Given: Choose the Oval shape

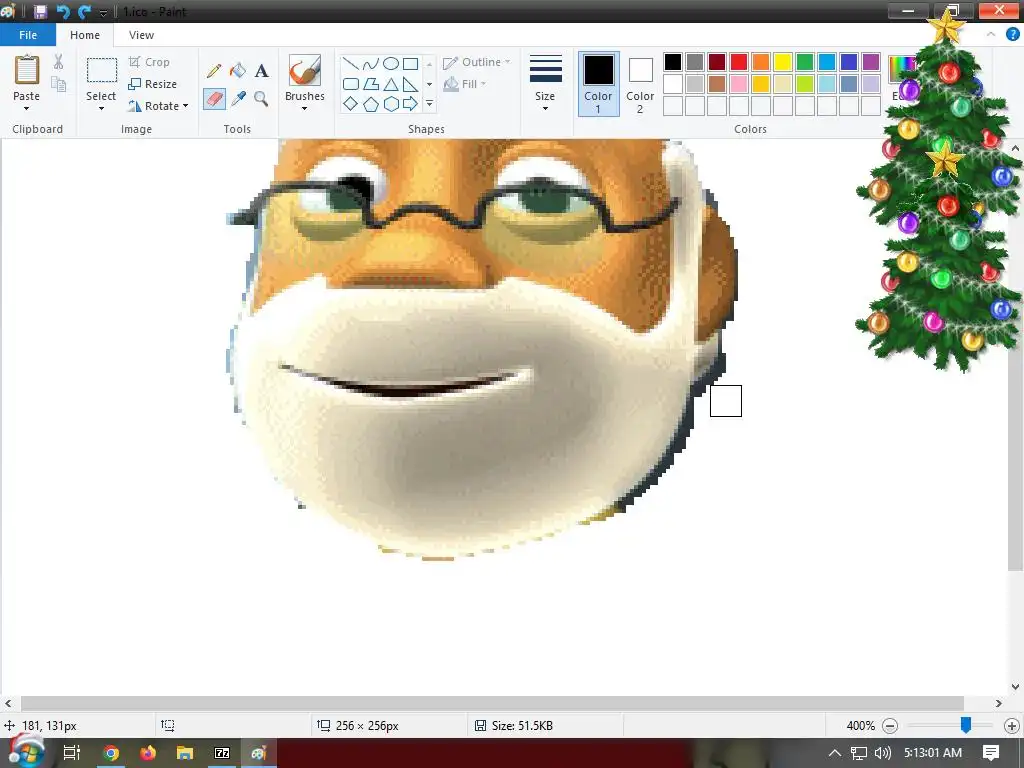Looking at the screenshot, I should 391,63.
